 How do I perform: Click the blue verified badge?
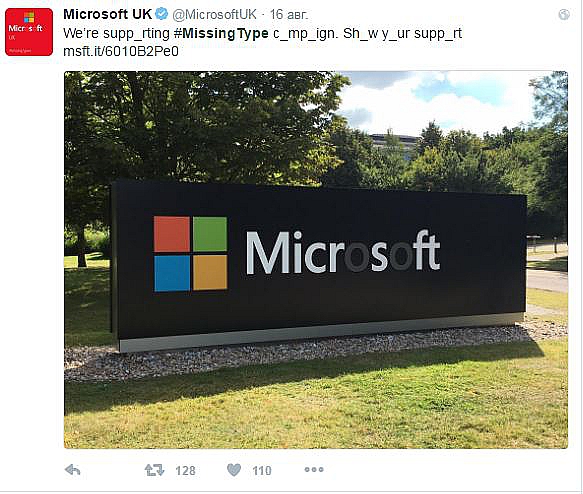click(x=161, y=14)
